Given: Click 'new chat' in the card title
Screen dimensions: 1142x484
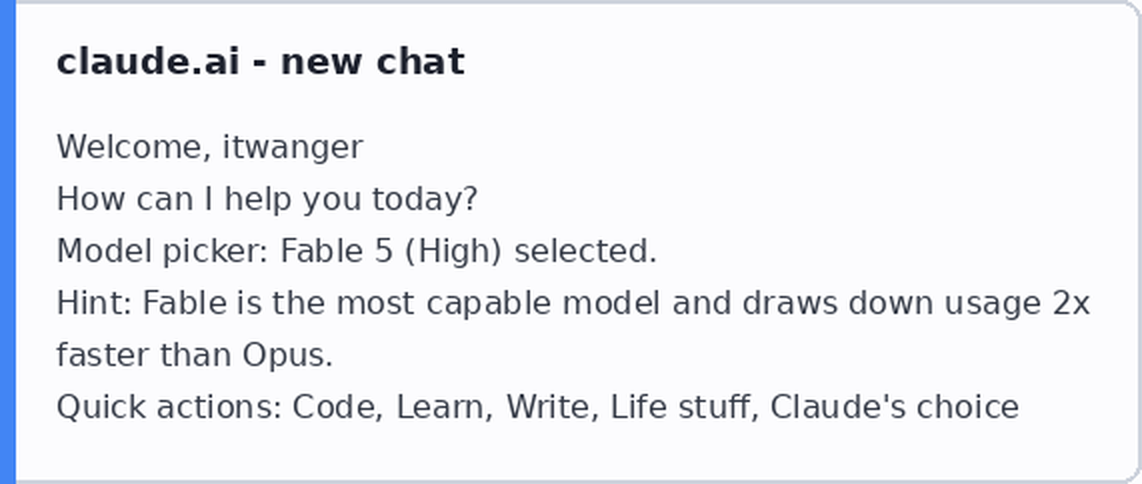Looking at the screenshot, I should coord(372,62).
